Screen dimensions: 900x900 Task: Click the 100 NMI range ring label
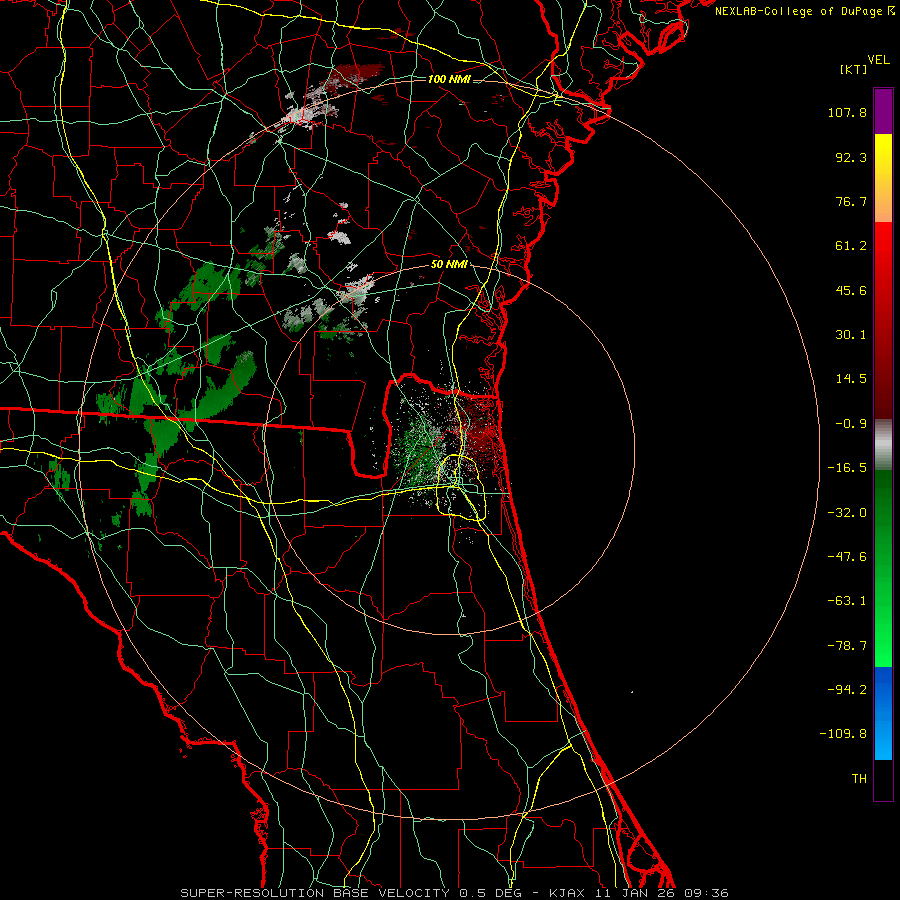point(449,79)
